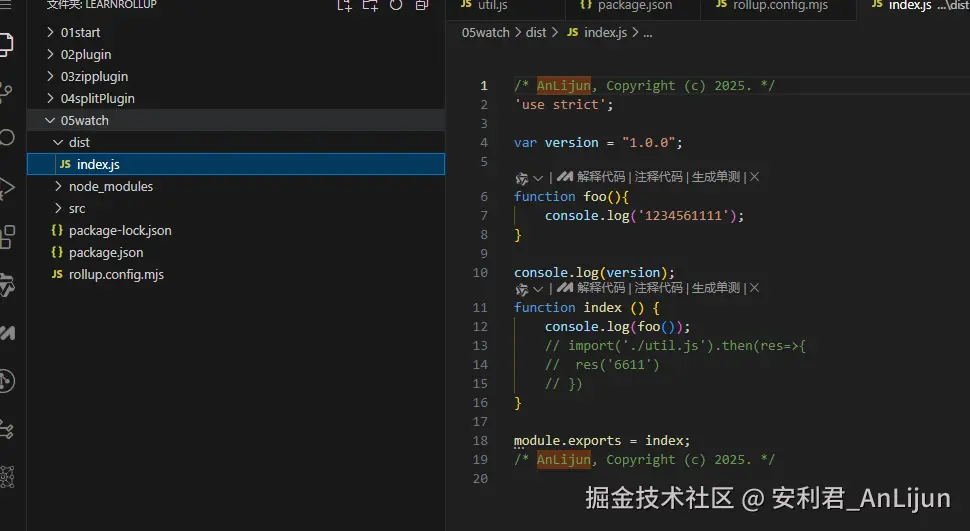Open the Run and Debug view

6,188
